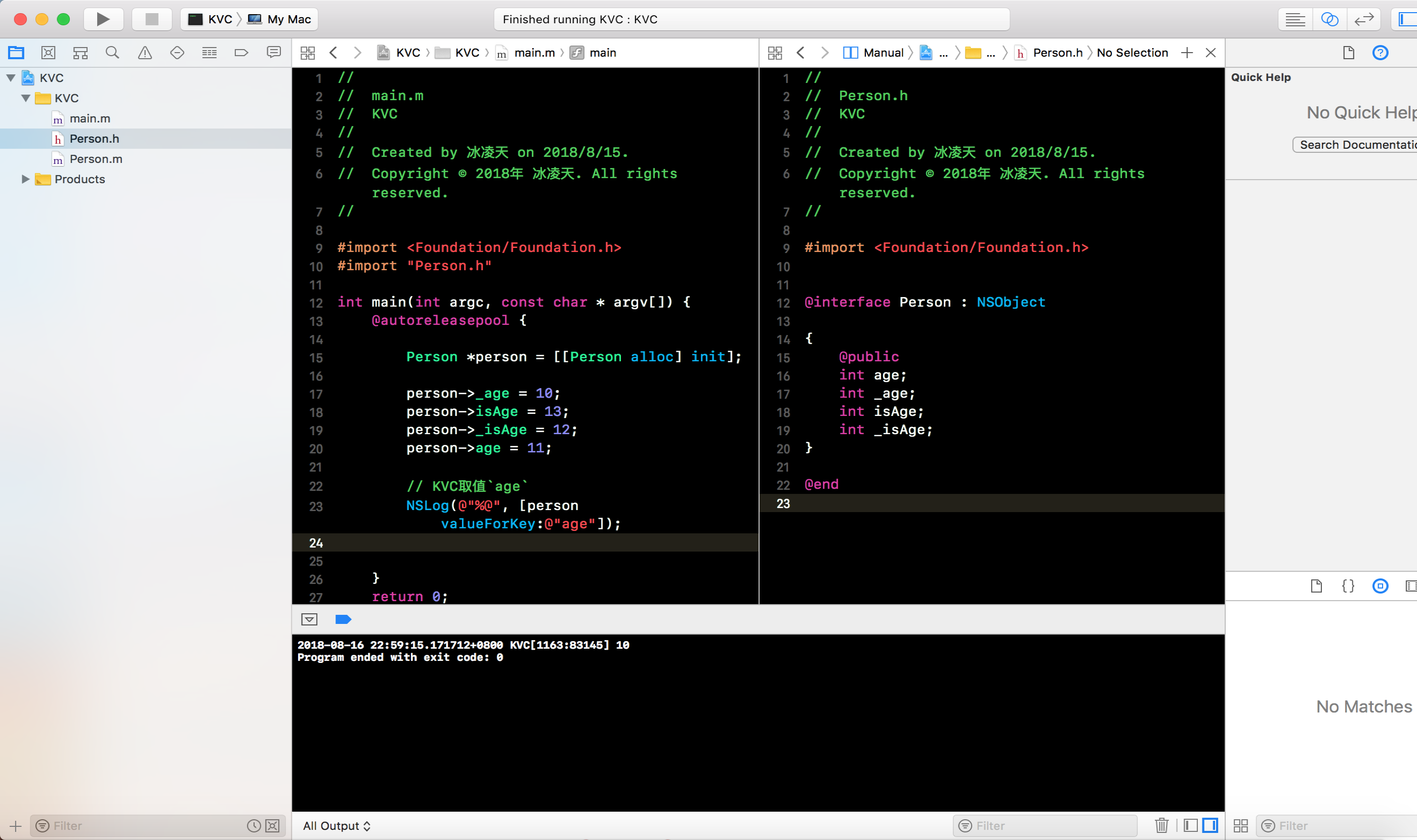Viewport: 1417px width, 840px height.
Task: Open the source control navigator icon
Action: 49,53
